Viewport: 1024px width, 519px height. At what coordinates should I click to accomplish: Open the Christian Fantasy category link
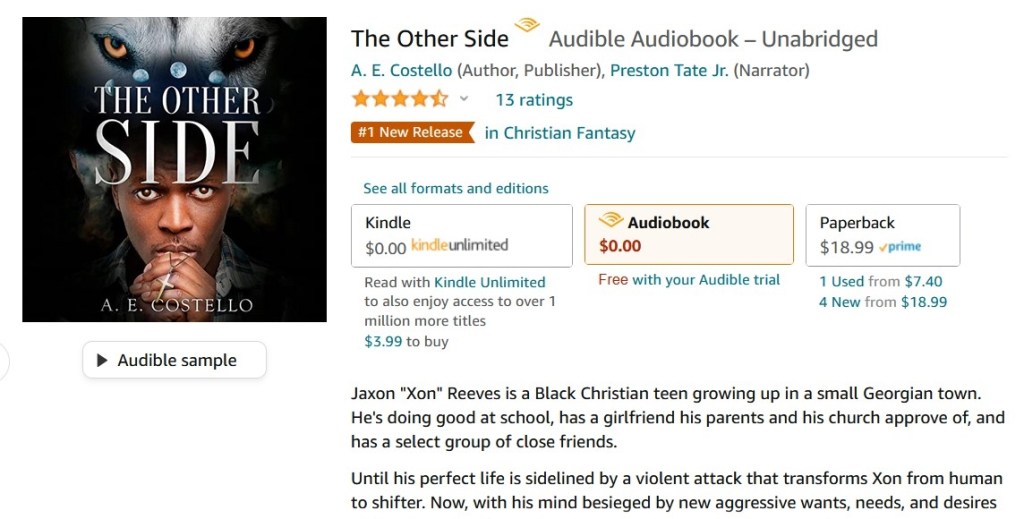(x=559, y=133)
